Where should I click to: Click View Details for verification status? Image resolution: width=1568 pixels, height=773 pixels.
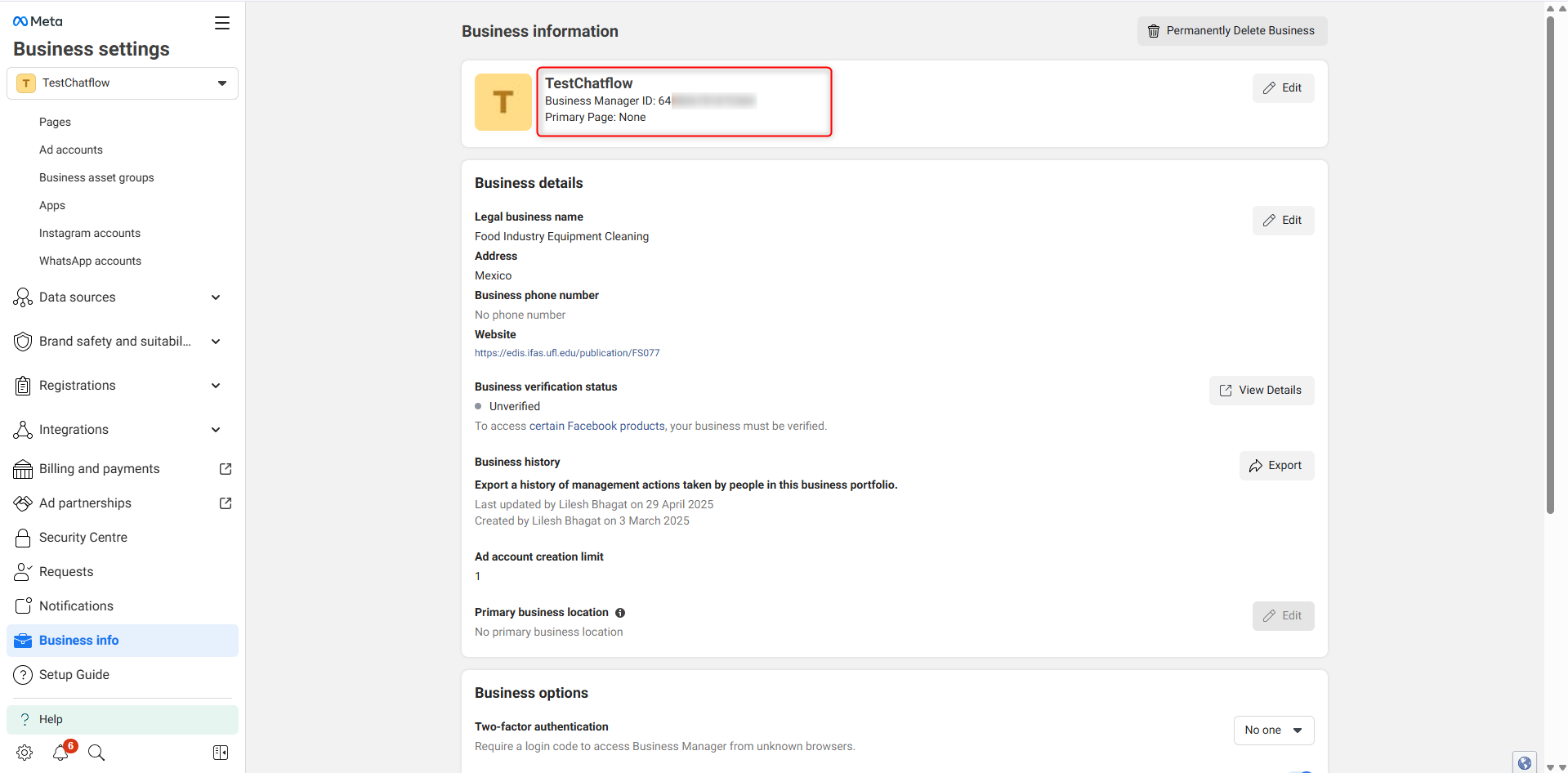1262,391
